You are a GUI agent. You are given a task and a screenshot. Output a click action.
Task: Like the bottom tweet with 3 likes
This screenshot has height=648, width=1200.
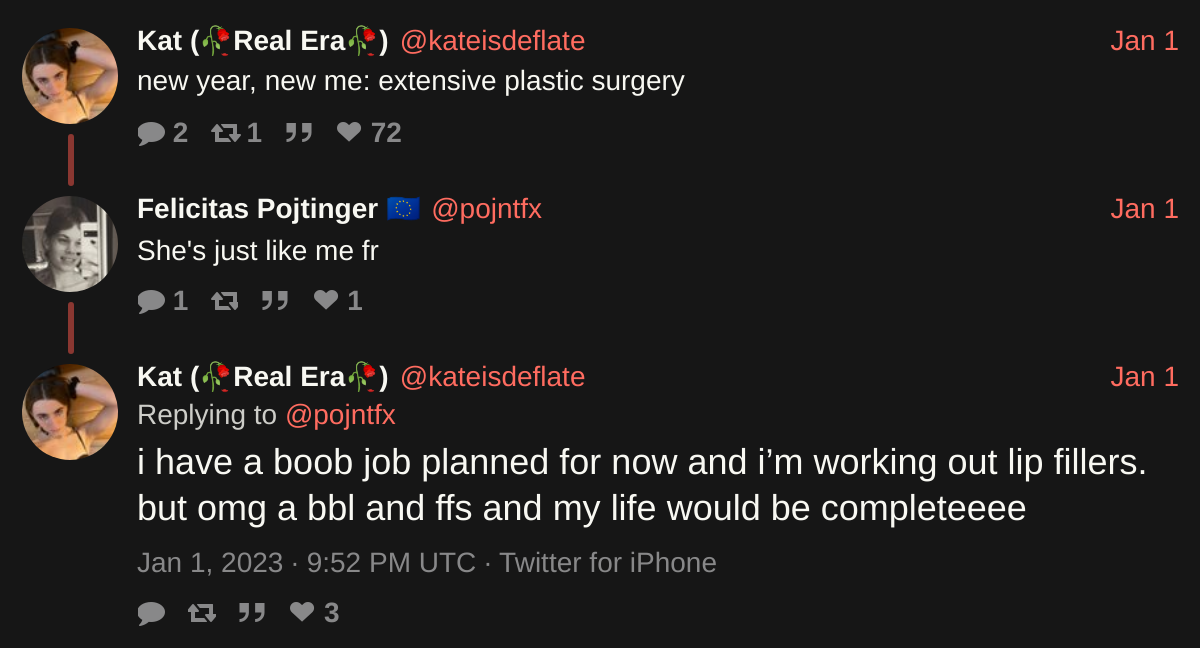click(302, 612)
